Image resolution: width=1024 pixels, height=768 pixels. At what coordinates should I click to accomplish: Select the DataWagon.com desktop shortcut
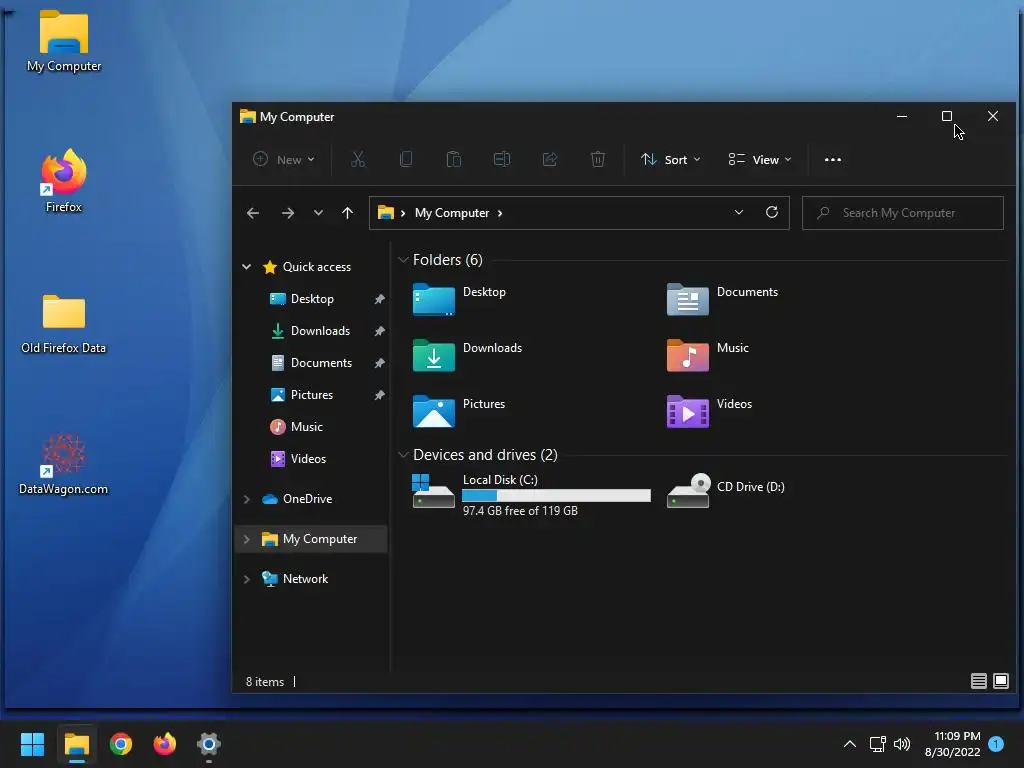(x=63, y=464)
